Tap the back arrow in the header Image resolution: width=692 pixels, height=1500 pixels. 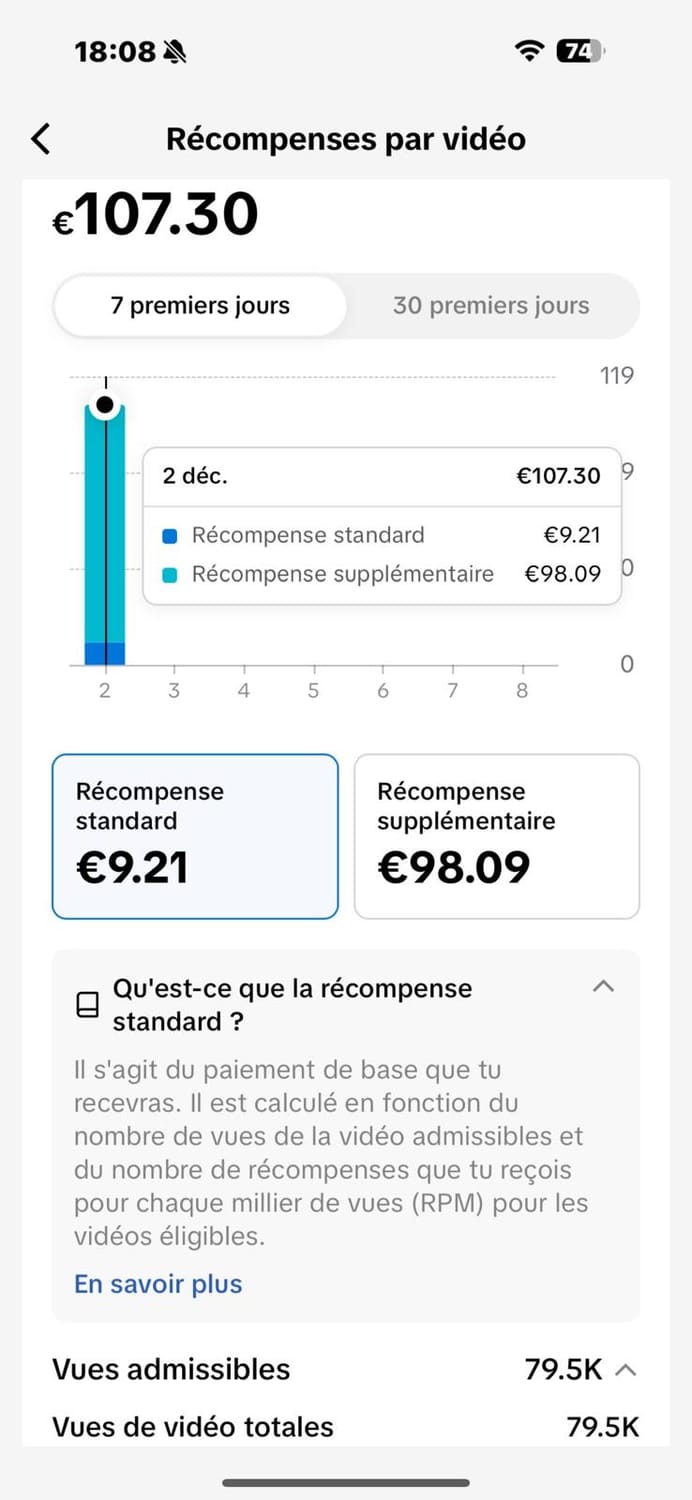pyautogui.click(x=40, y=139)
